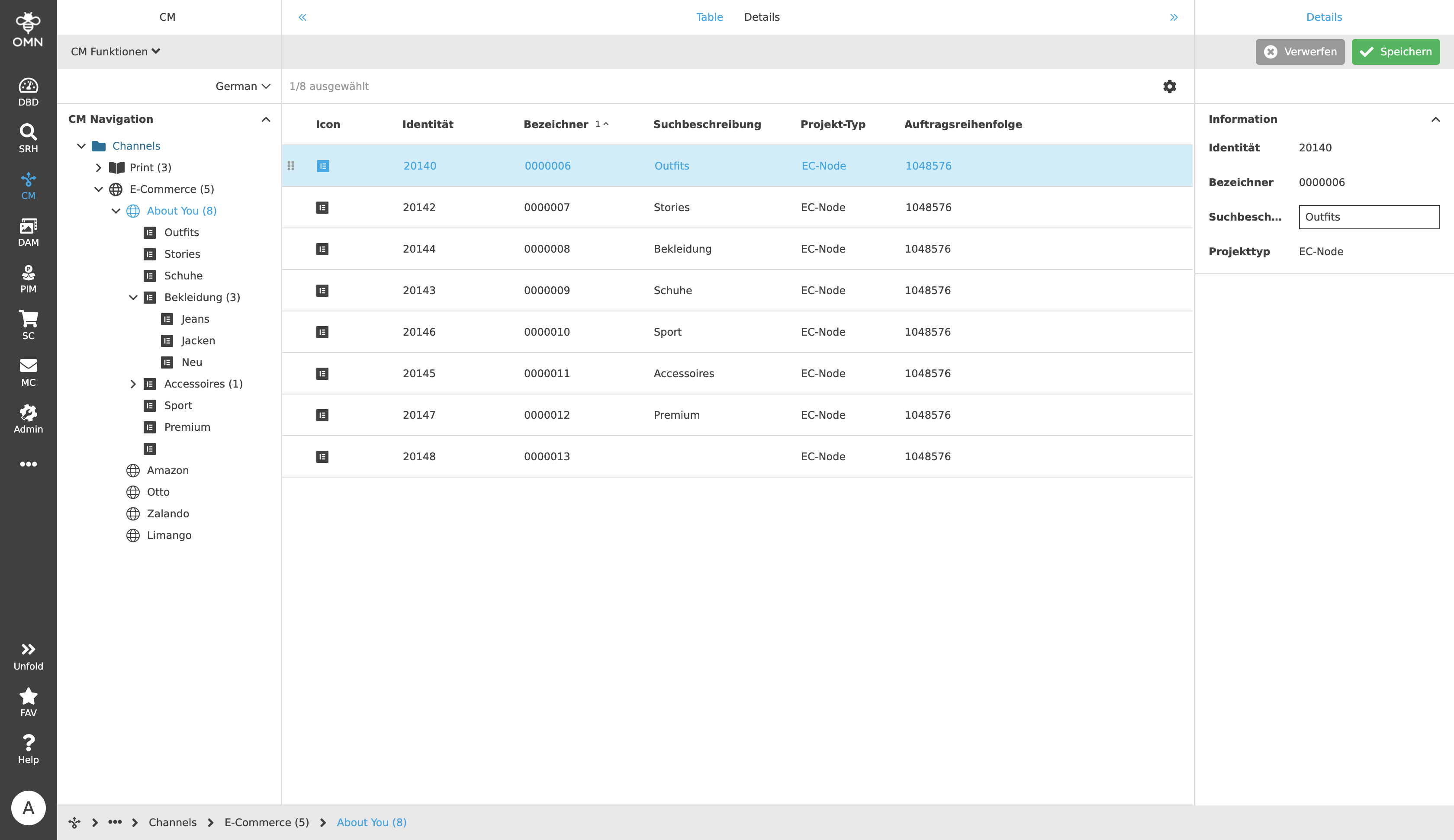Open the PIM product module
This screenshot has width=1454, height=840.
pyautogui.click(x=28, y=279)
